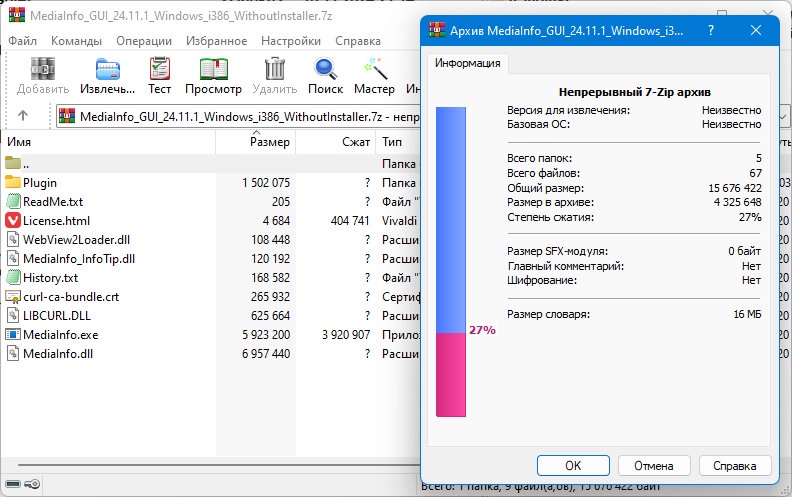
Task: Select the LIBCURL.DLL file icon
Action: point(13,316)
